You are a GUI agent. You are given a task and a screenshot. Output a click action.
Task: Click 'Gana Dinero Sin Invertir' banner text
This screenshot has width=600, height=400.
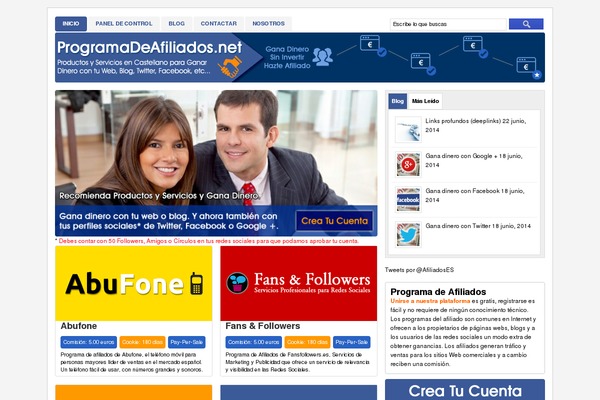(x=287, y=57)
